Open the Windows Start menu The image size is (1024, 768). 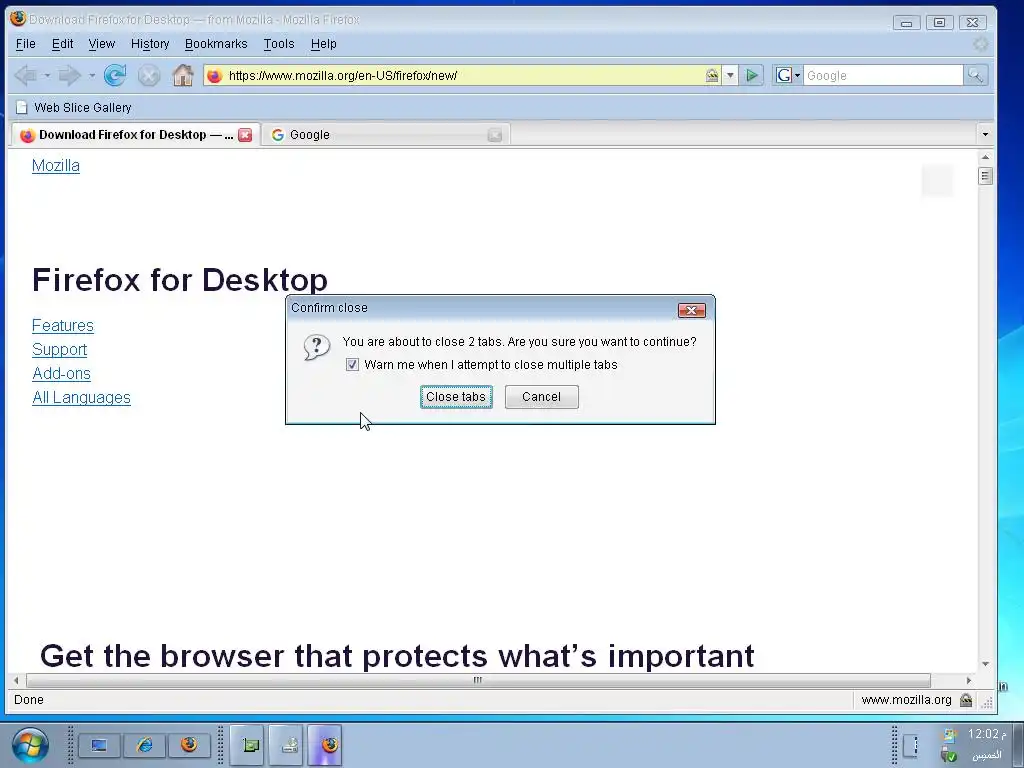[30, 745]
